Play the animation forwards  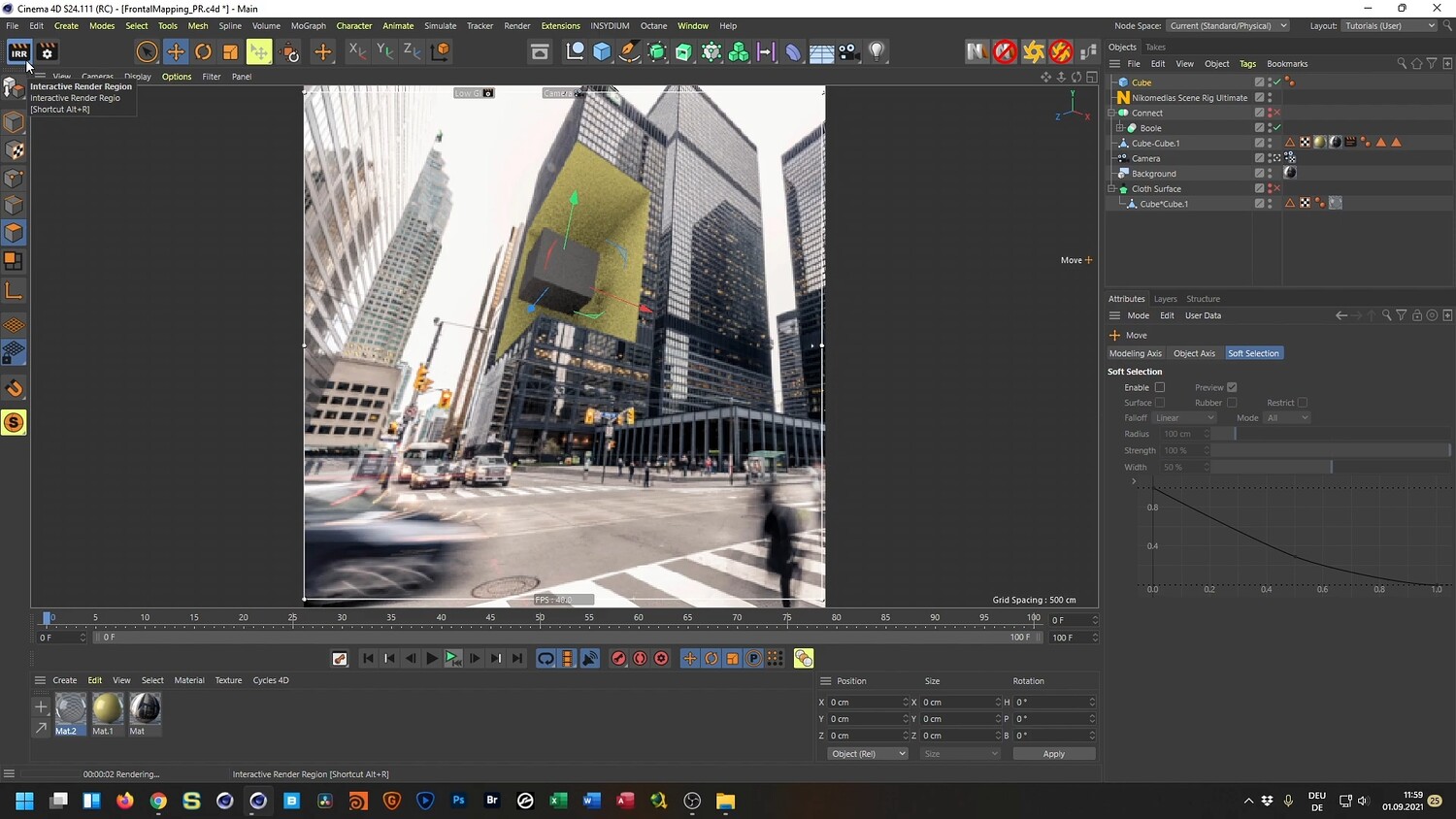point(431,658)
